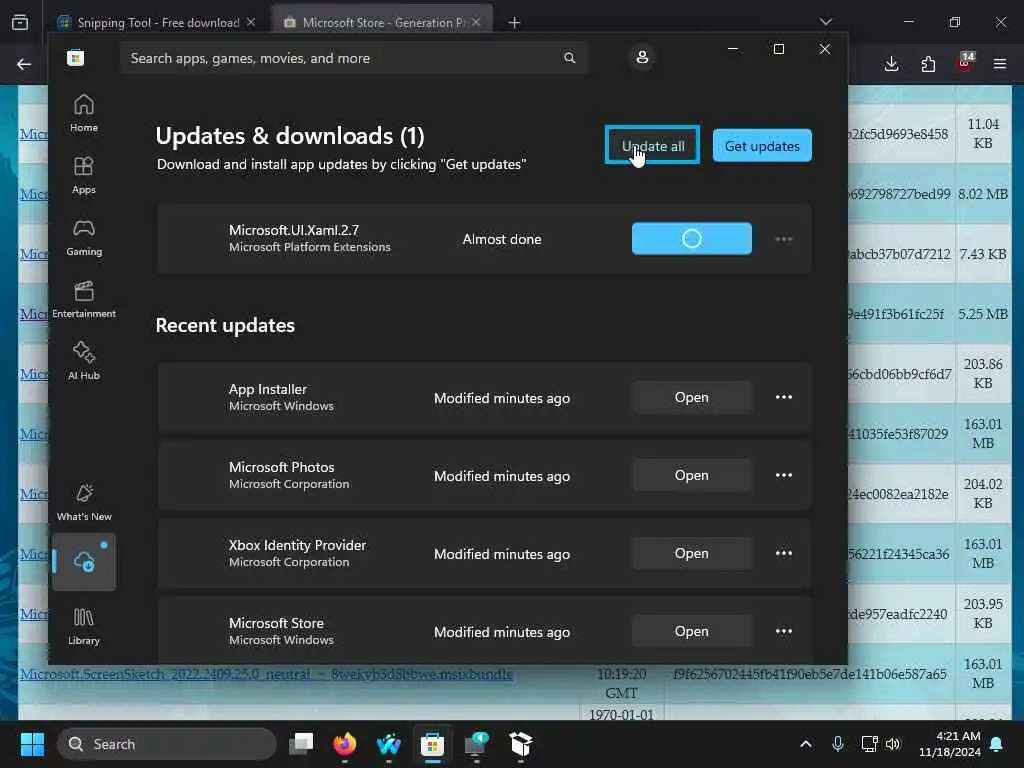
Task: Open more options for Microsoft Photos
Action: pos(784,475)
